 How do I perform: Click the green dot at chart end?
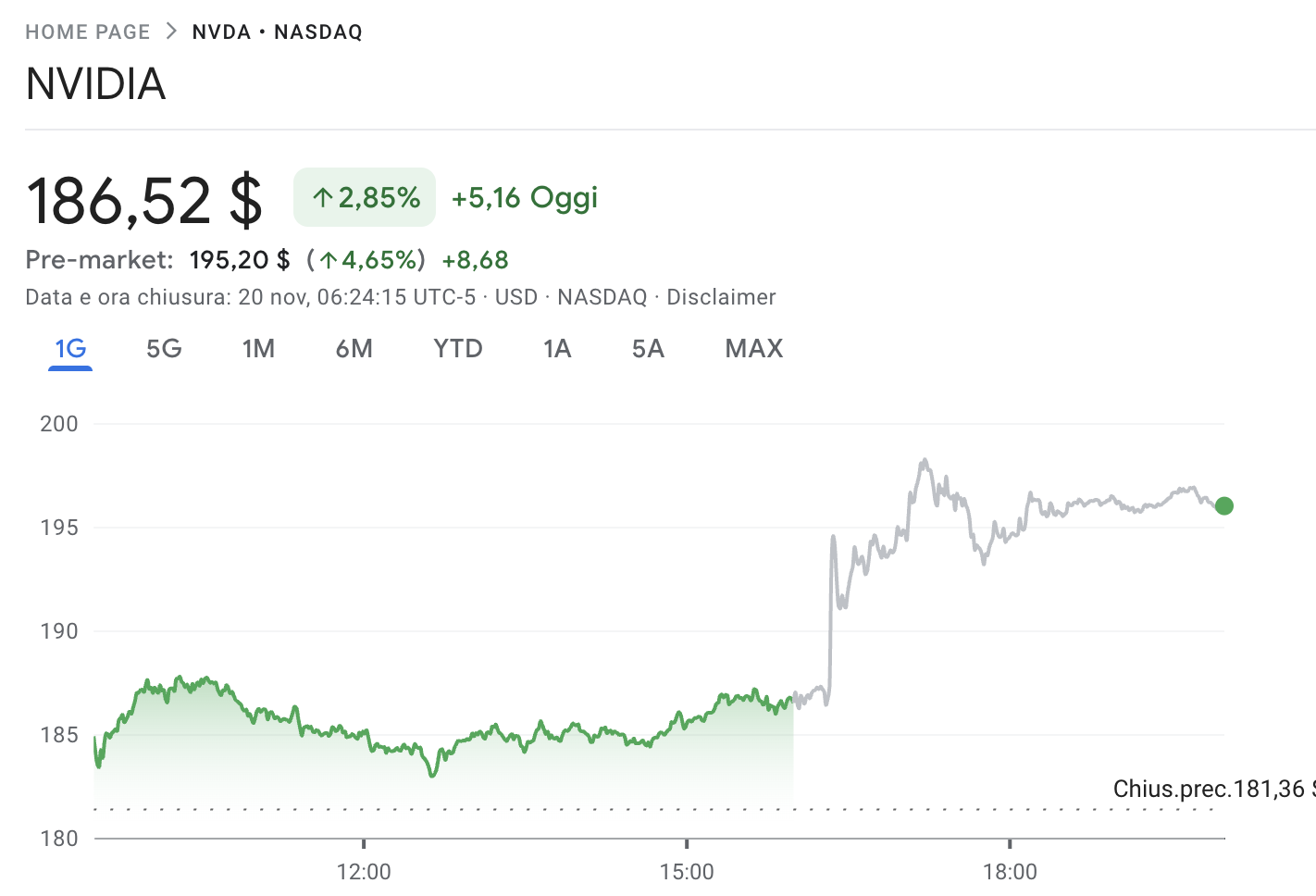click(1223, 505)
